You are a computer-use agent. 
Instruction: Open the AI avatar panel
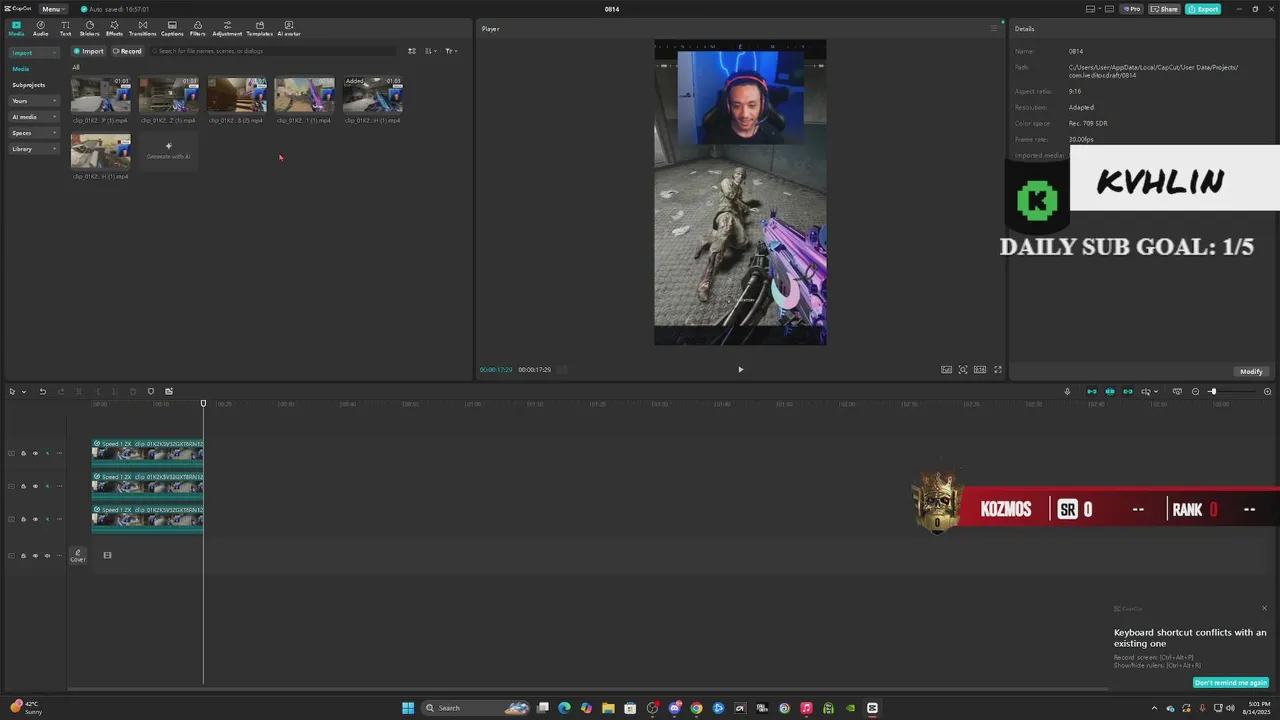(x=289, y=28)
